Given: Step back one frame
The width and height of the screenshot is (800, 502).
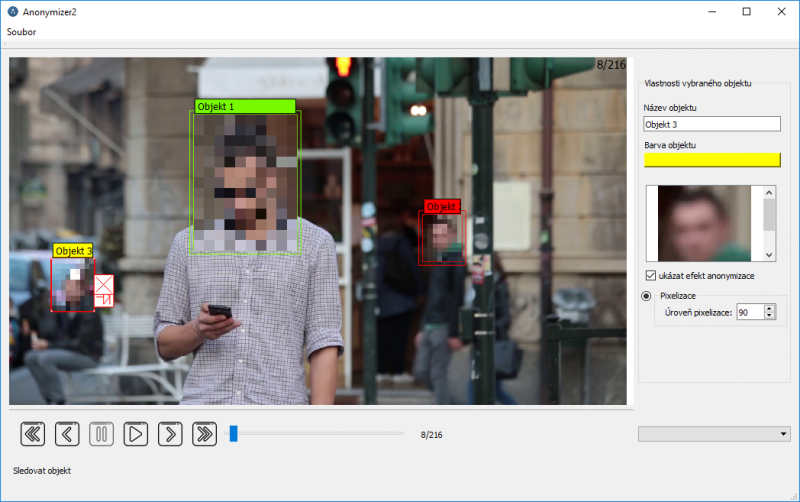Looking at the screenshot, I should pyautogui.click(x=67, y=433).
